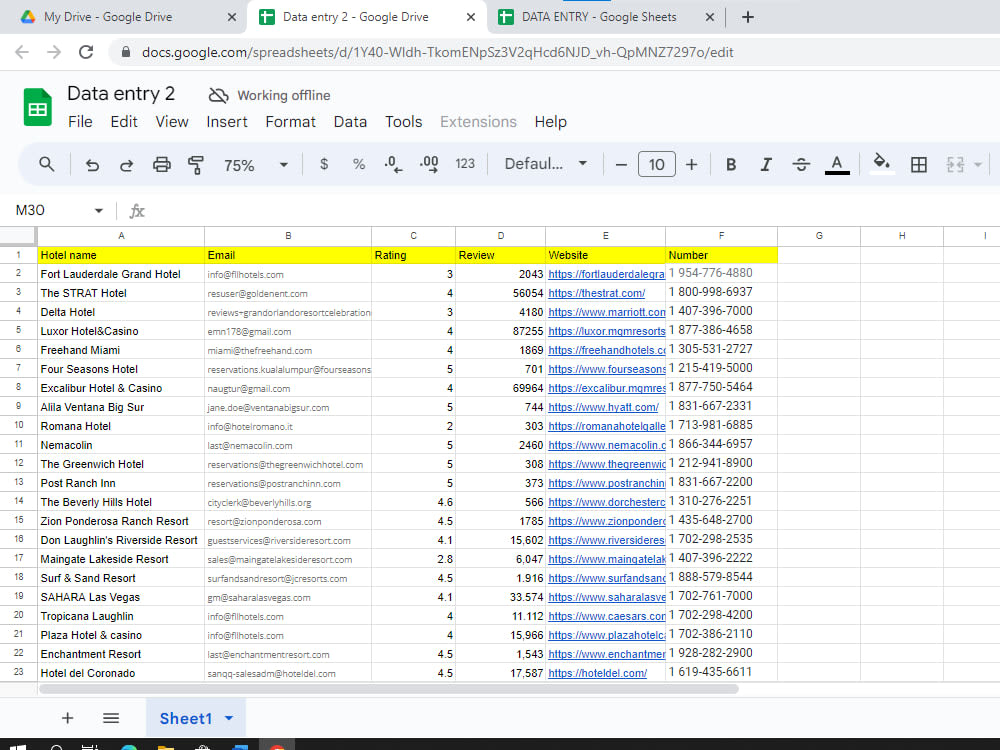Toggle italic formatting
Screen dimensions: 1000x750
pos(766,164)
